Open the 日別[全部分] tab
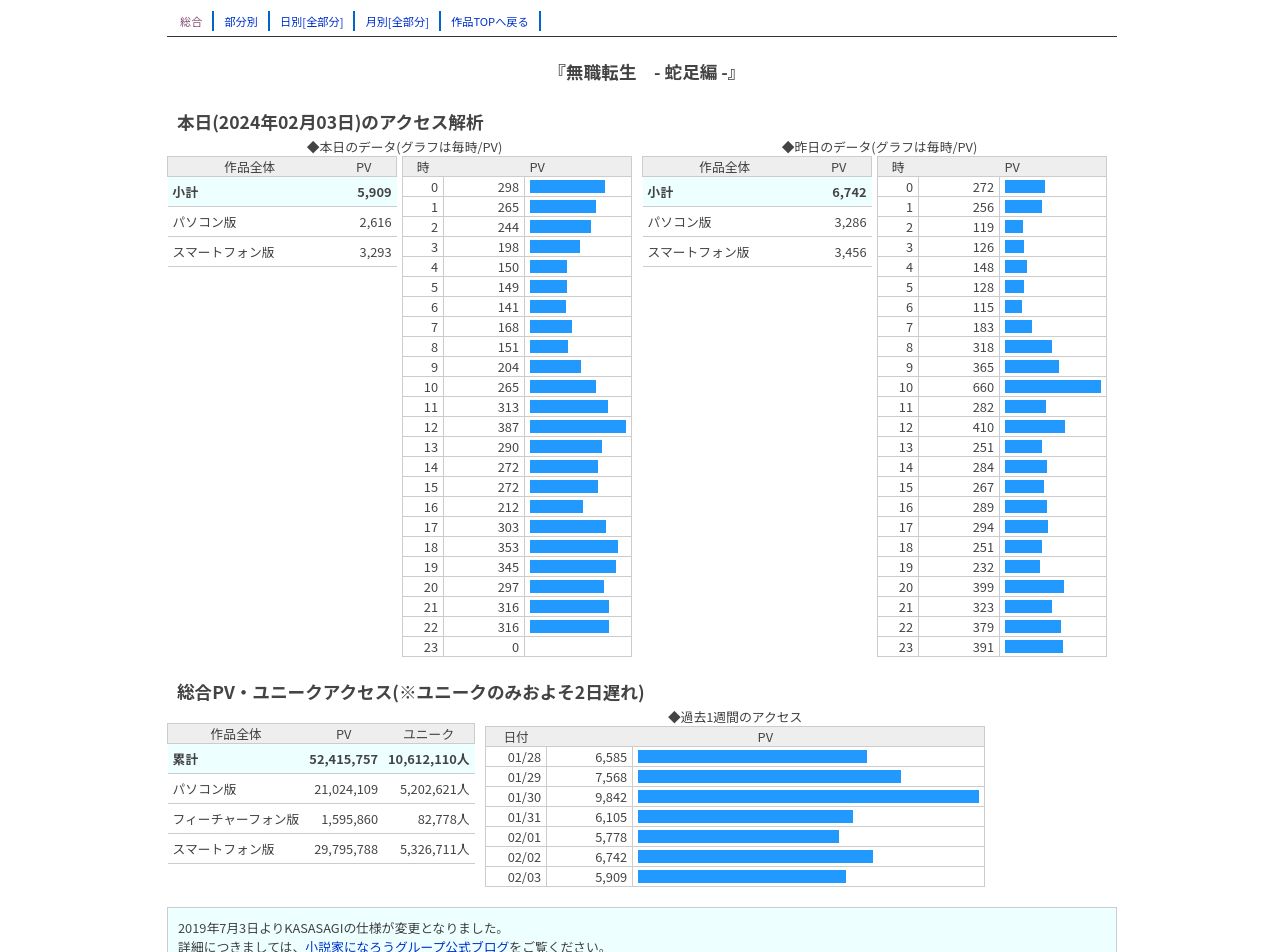 pyautogui.click(x=311, y=21)
